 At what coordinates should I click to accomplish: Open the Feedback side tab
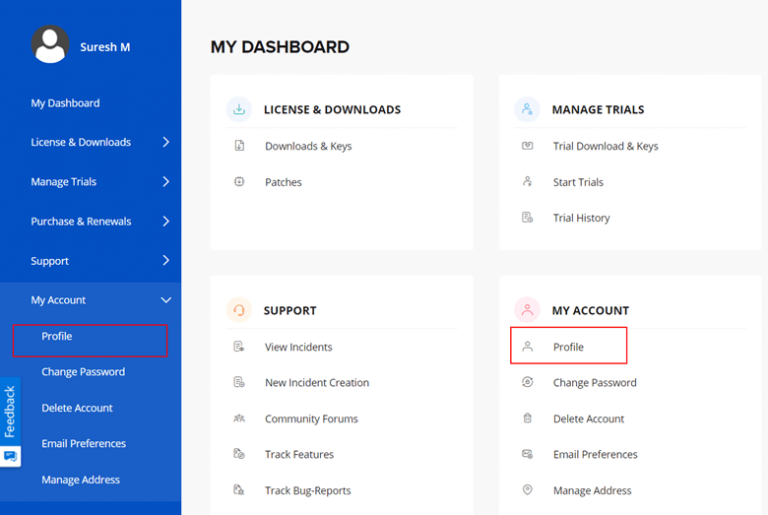pos(10,422)
